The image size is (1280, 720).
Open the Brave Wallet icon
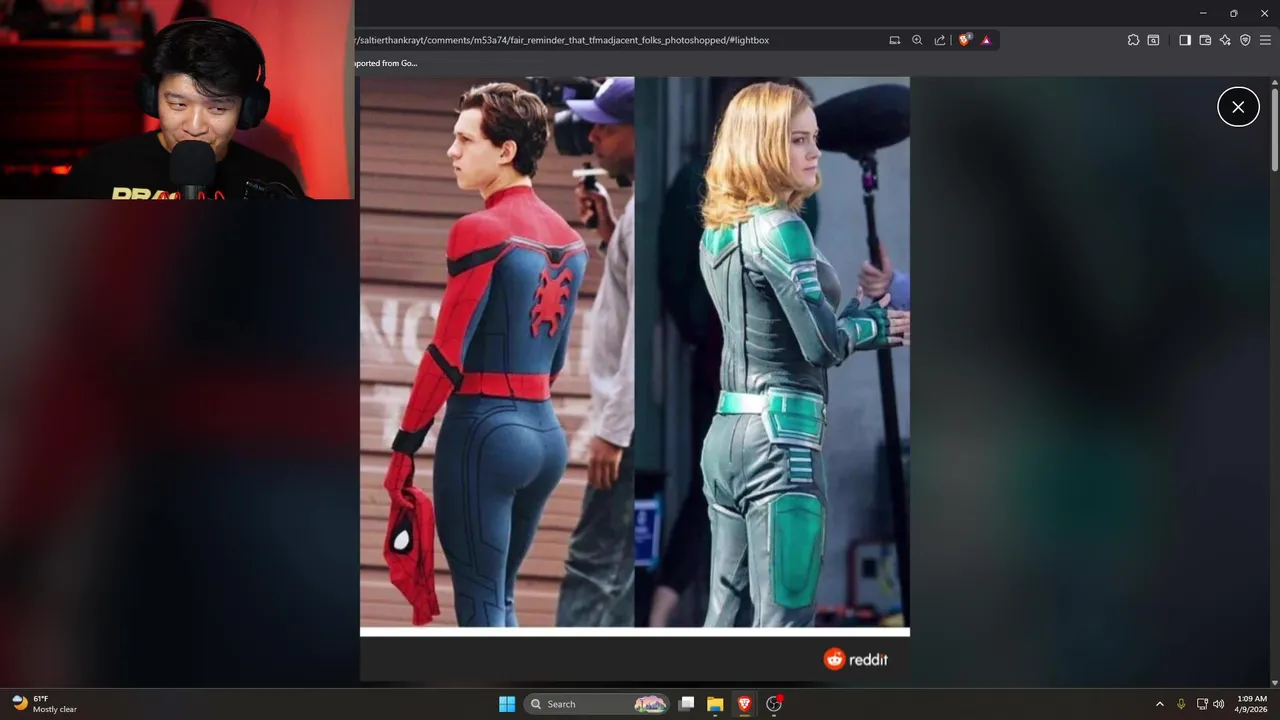(x=1205, y=40)
